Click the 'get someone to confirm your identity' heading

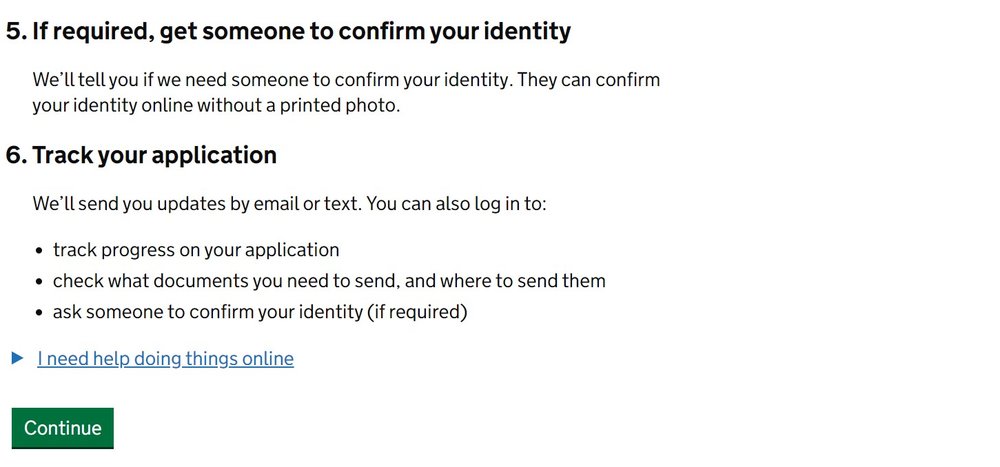pyautogui.click(x=300, y=31)
